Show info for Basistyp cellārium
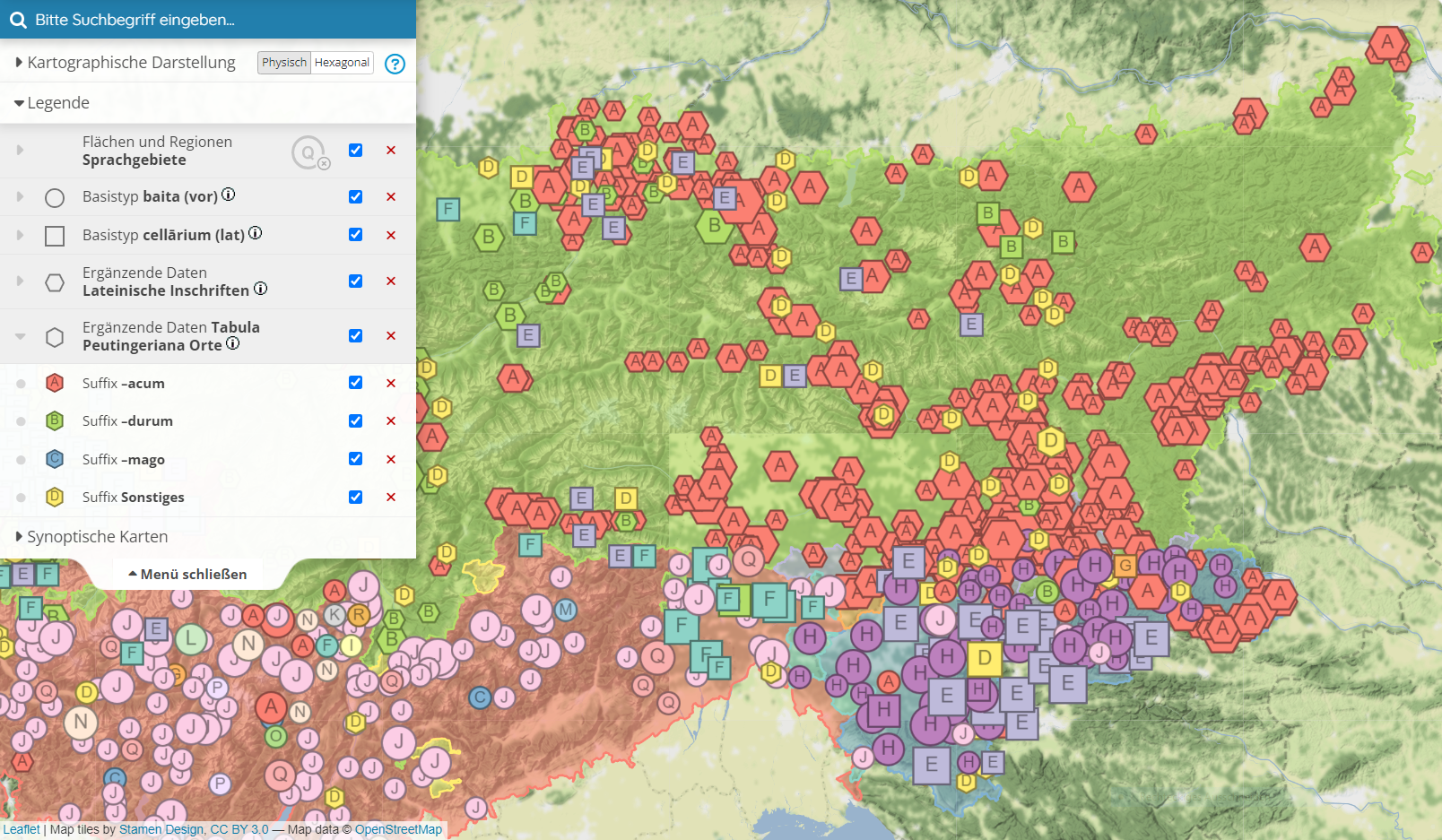This screenshot has height=840, width=1442. click(x=256, y=233)
